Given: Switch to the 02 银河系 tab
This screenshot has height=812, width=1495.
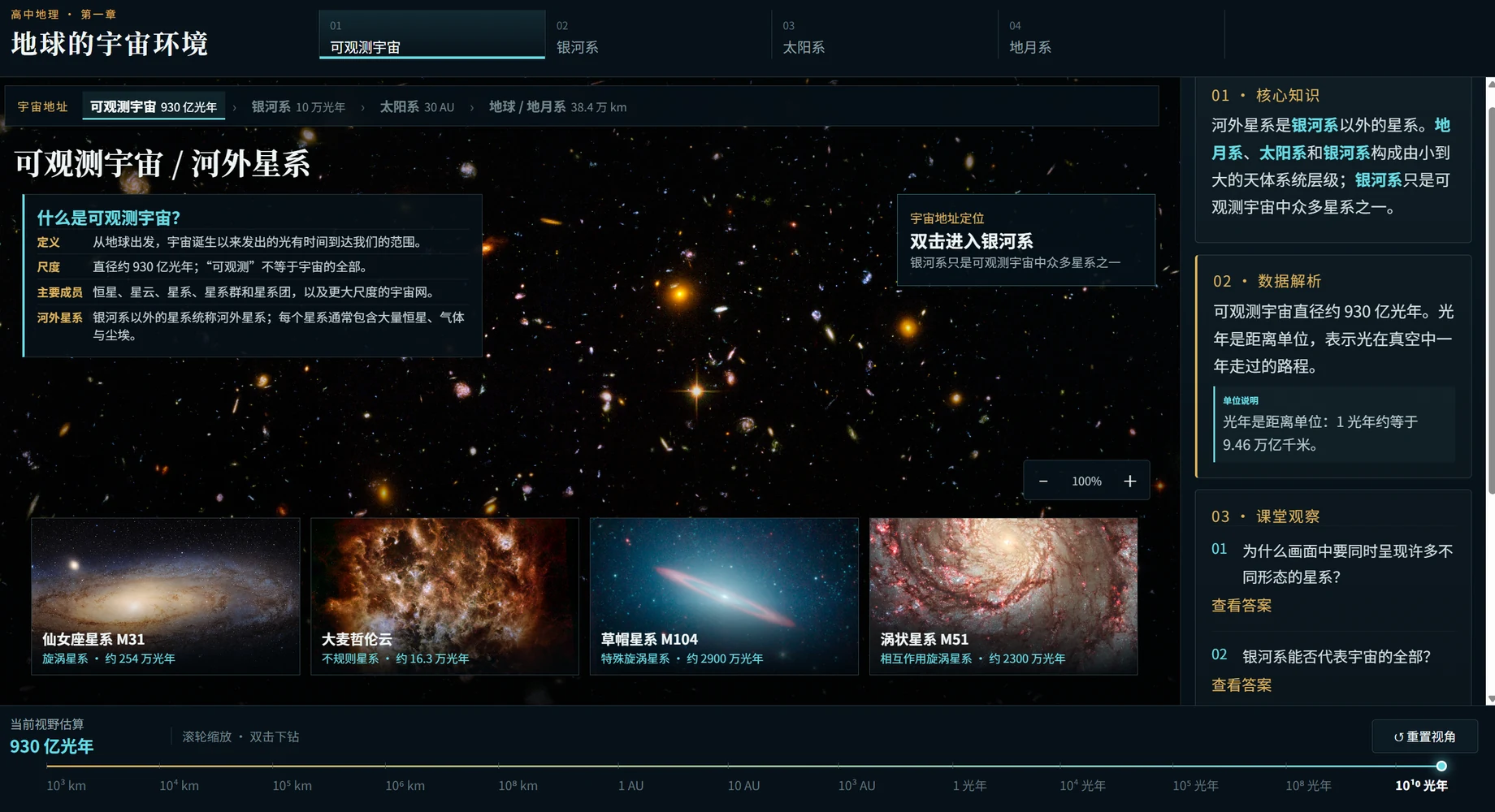Looking at the screenshot, I should click(658, 37).
